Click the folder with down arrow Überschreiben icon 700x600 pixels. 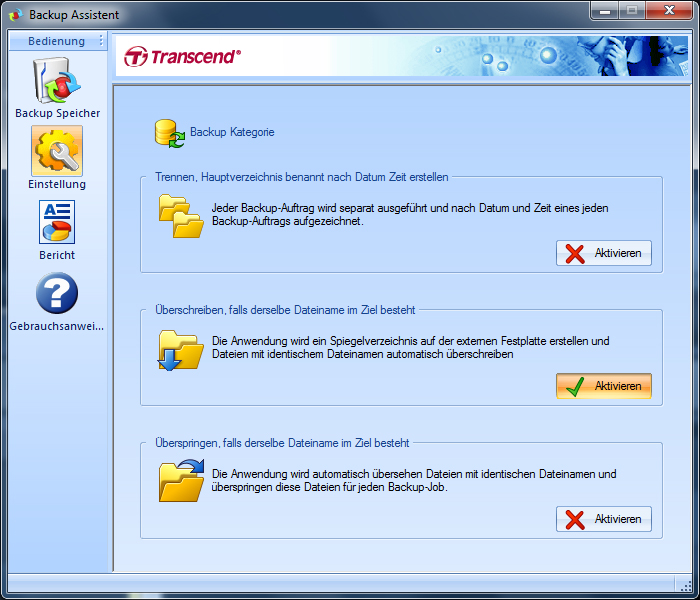(180, 350)
